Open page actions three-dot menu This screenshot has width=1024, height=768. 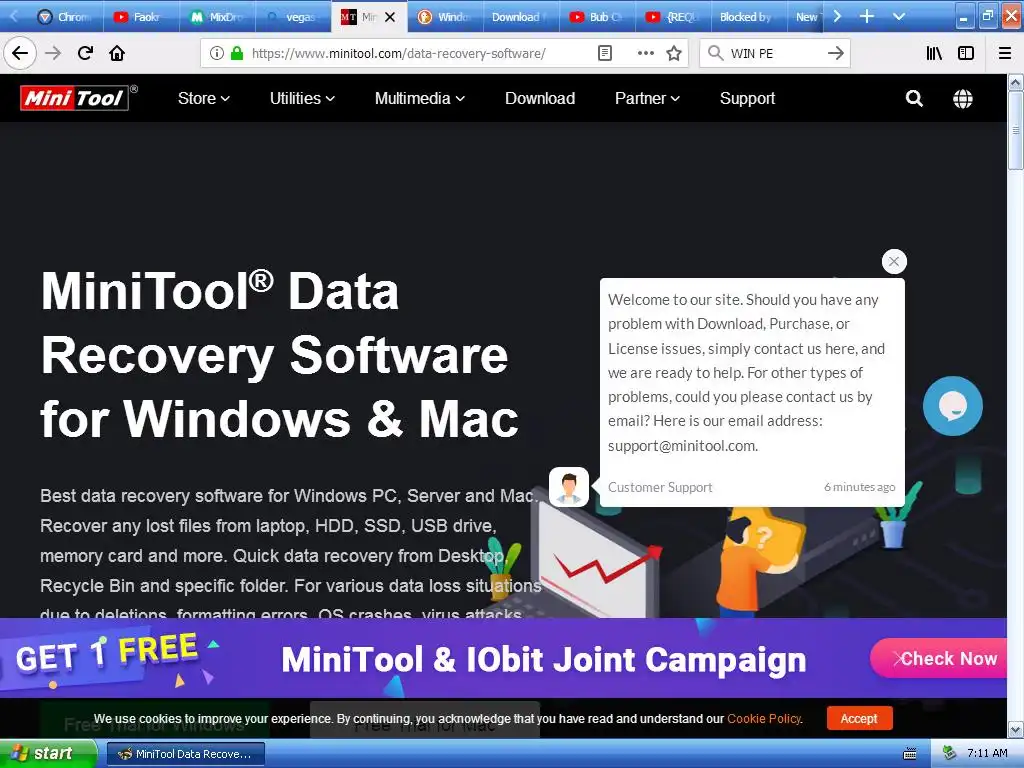coord(645,53)
